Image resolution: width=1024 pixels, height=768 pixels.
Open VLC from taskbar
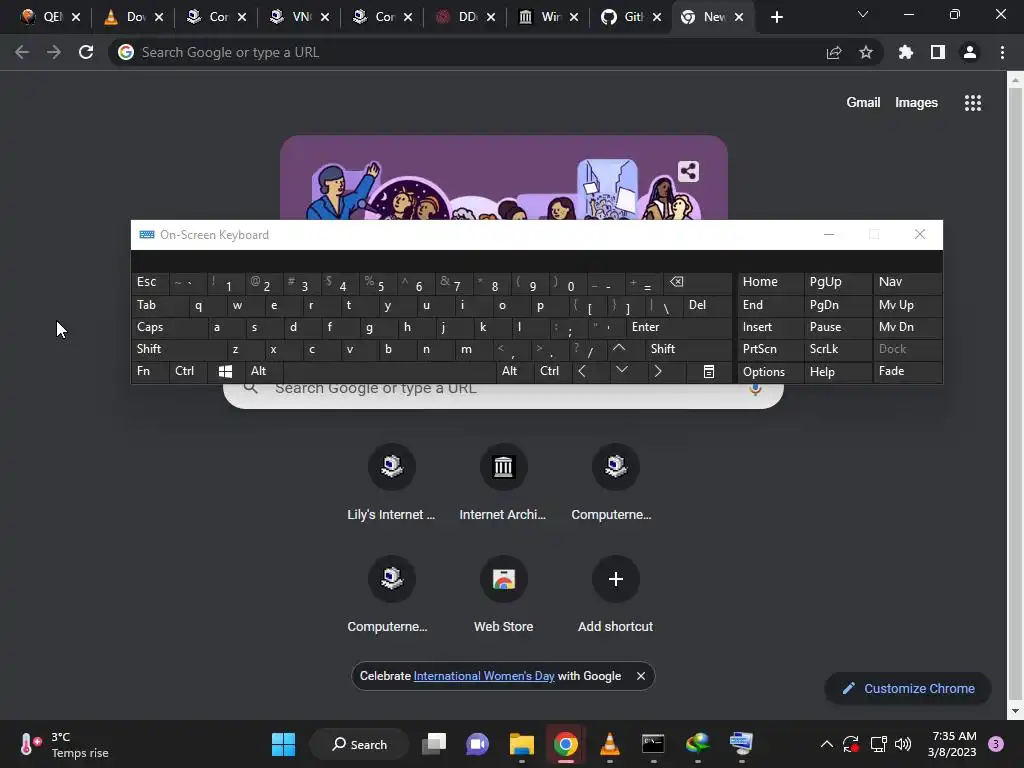[x=609, y=744]
